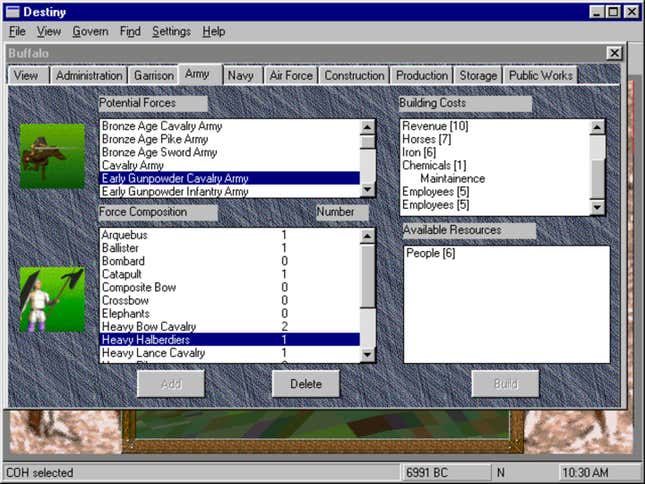Close the Buffalo city panel
The image size is (645, 484).
tap(614, 53)
